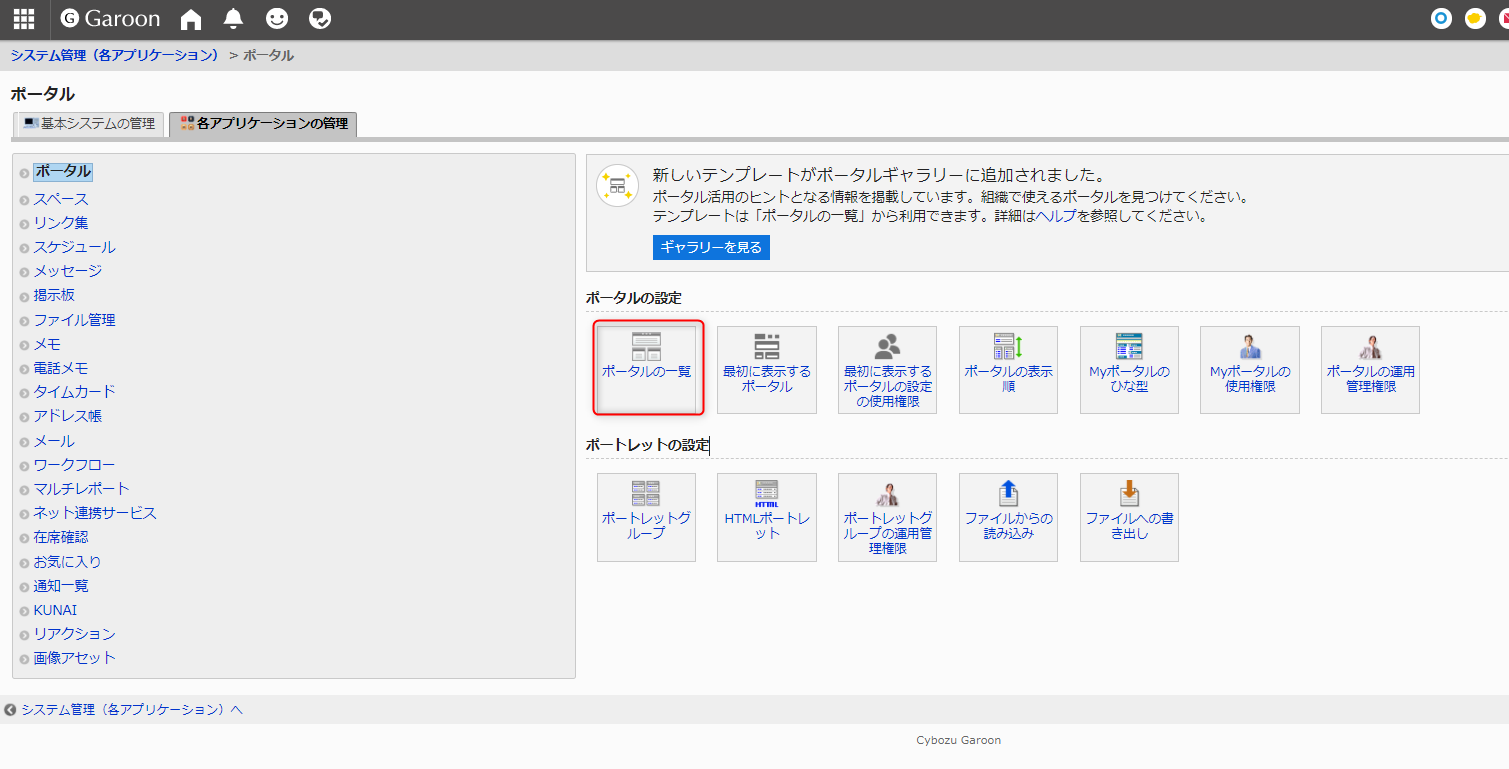Open the app launcher grid icon

(x=23, y=19)
